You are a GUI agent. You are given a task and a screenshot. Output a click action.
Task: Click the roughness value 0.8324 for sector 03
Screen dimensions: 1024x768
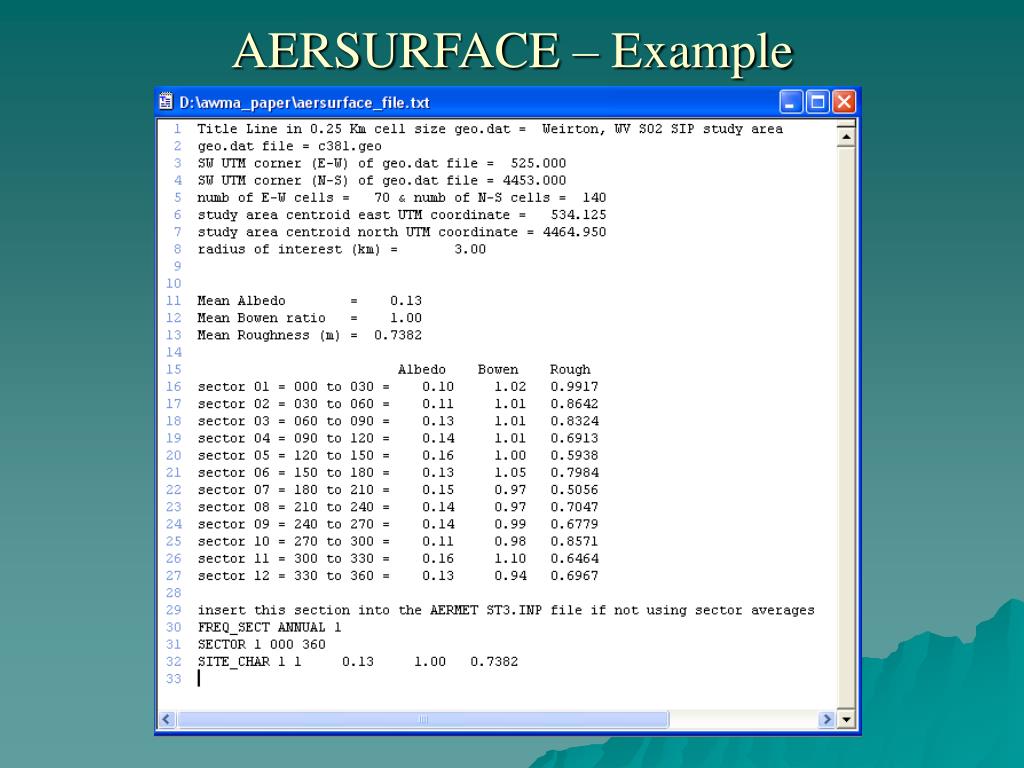[x=574, y=421]
